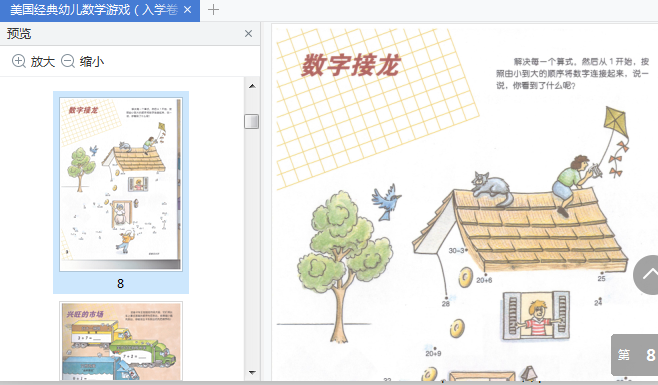
Task: Open a new tab with the plus icon
Action: 213,10
